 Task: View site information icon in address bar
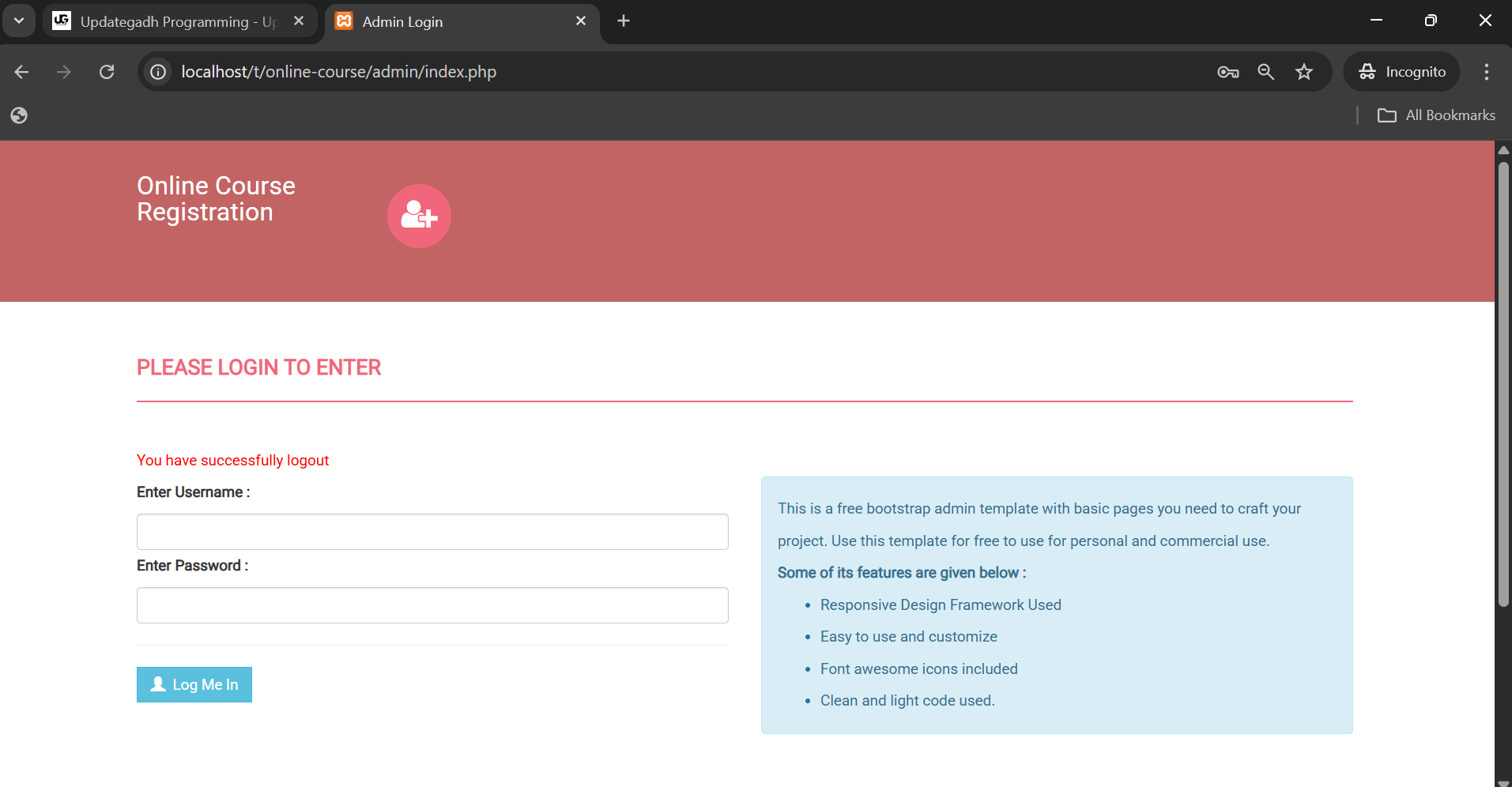159,72
